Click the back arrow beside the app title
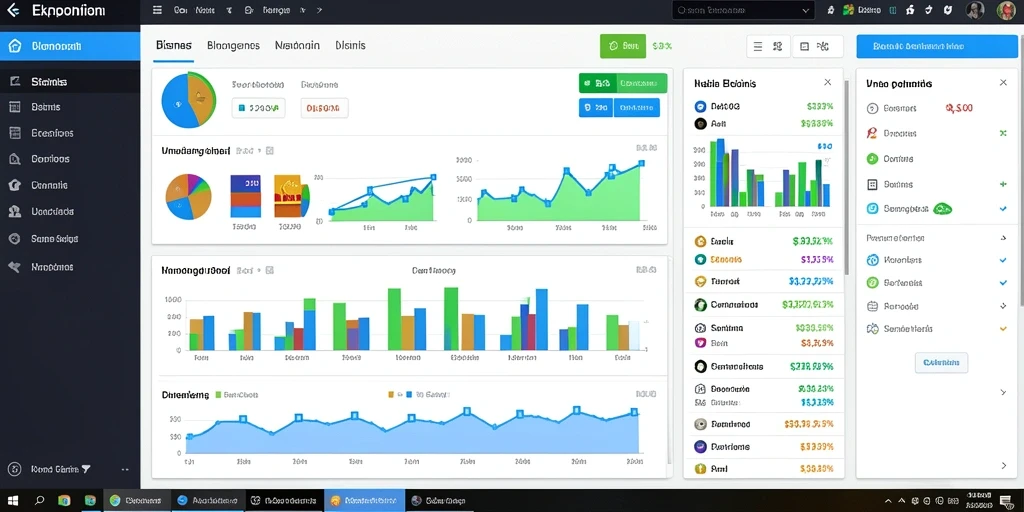Screen dimensions: 1024x512 point(13,10)
